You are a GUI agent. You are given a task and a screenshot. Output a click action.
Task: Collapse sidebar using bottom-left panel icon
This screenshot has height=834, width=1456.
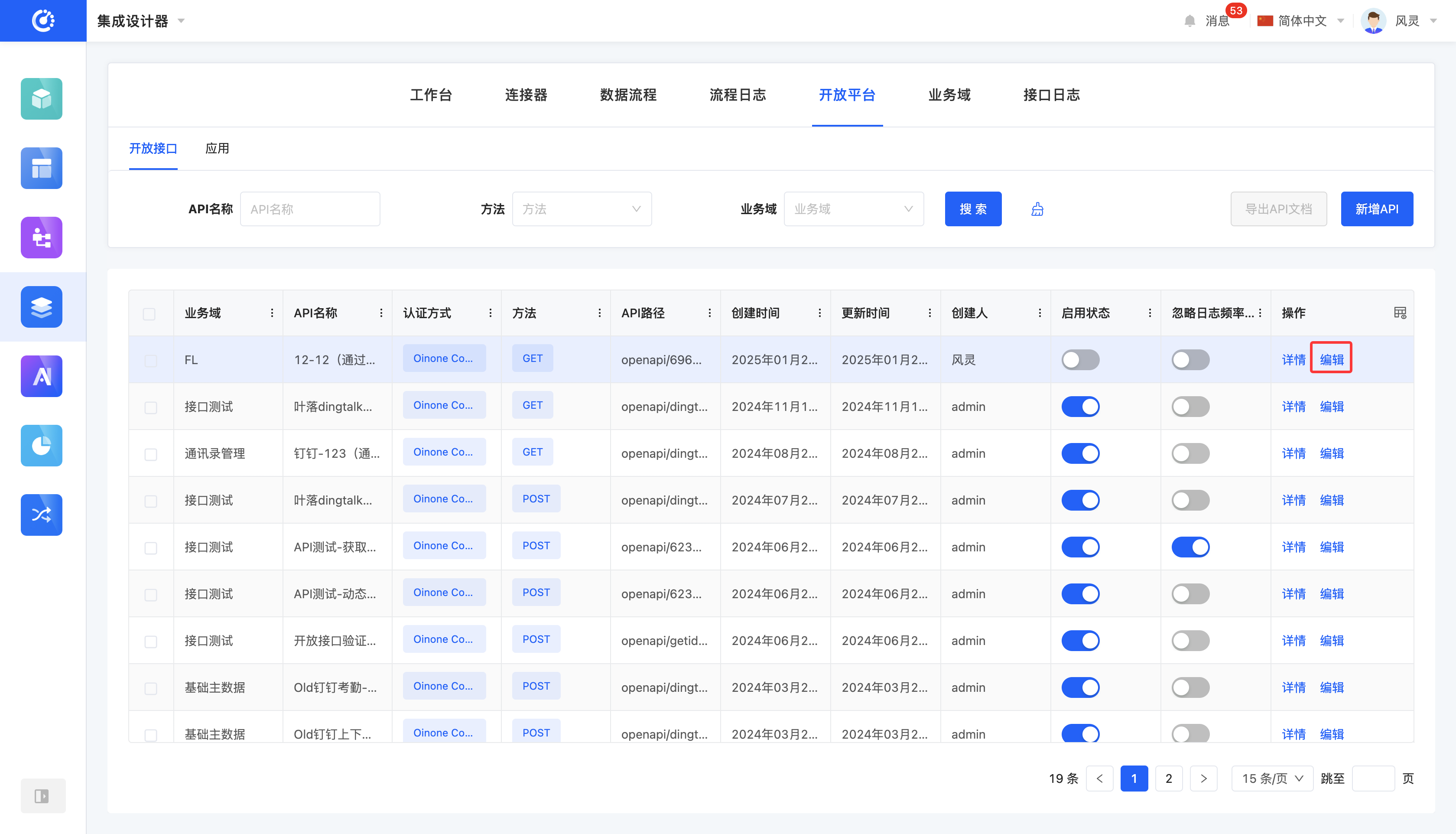pyautogui.click(x=42, y=795)
